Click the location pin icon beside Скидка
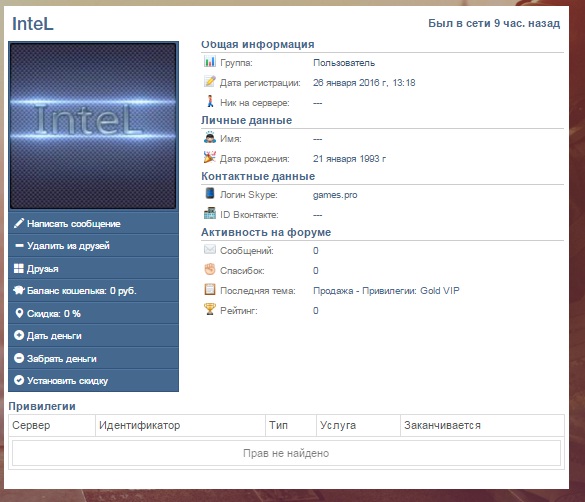This screenshot has height=502, width=585. pos(19,313)
